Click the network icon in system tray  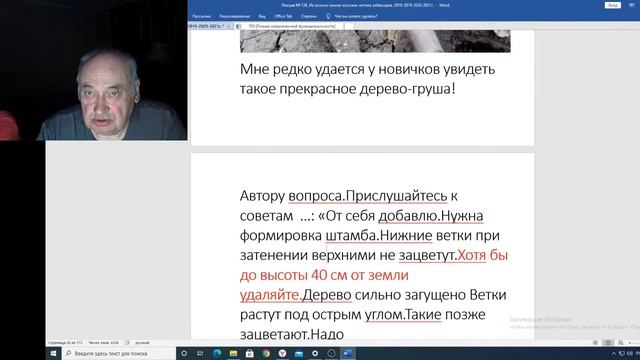pos(622,353)
